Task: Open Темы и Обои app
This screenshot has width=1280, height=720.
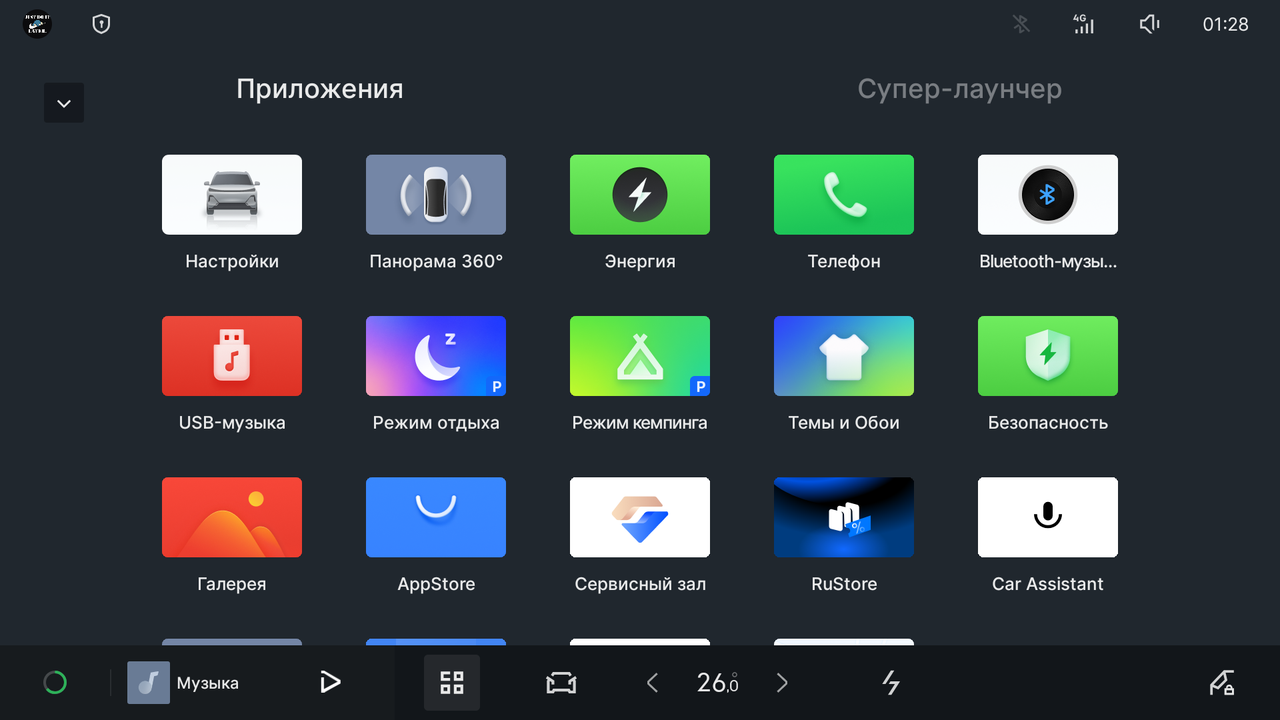Action: point(844,356)
